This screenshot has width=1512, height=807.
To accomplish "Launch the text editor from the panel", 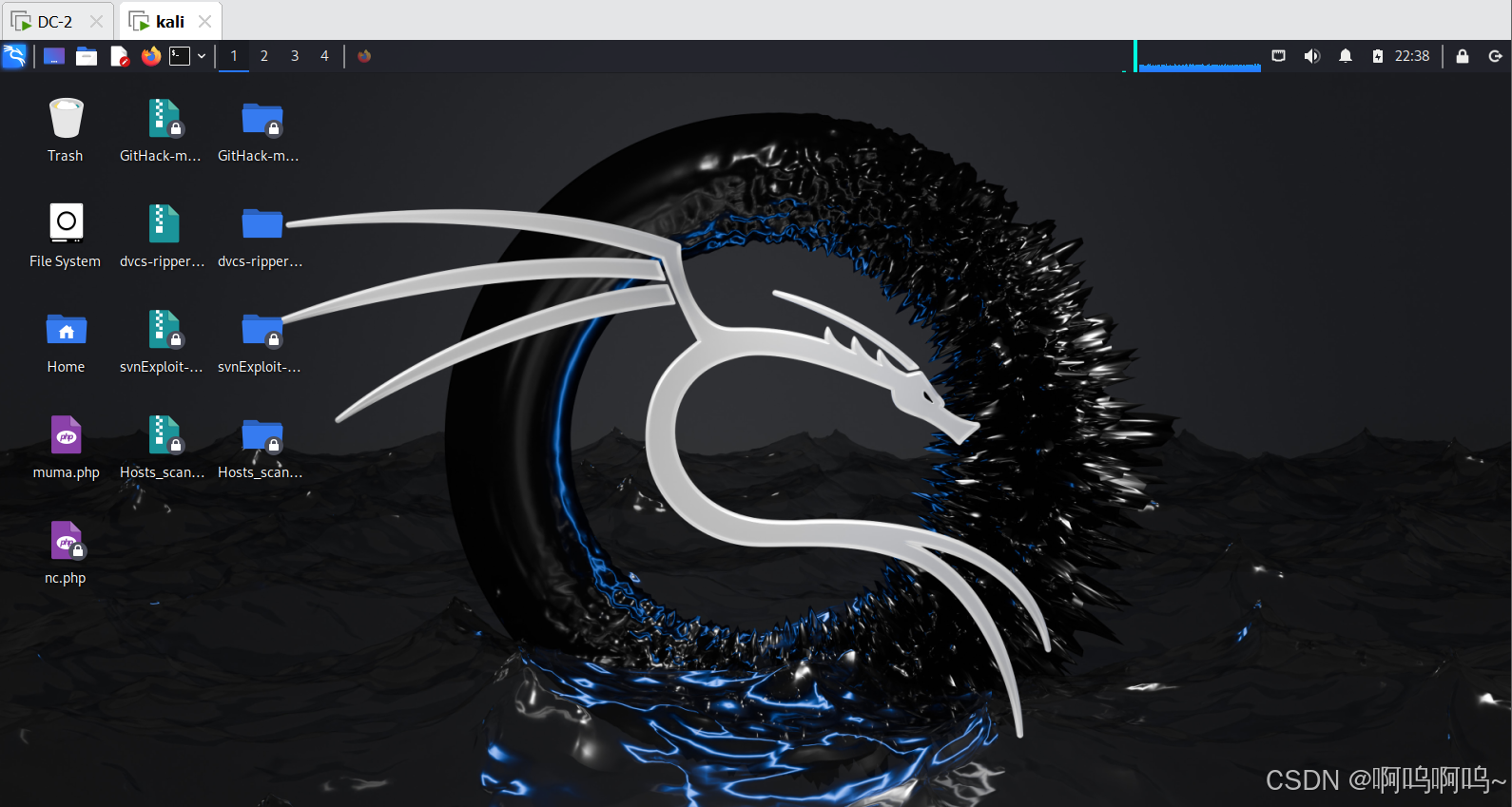I will 119,56.
